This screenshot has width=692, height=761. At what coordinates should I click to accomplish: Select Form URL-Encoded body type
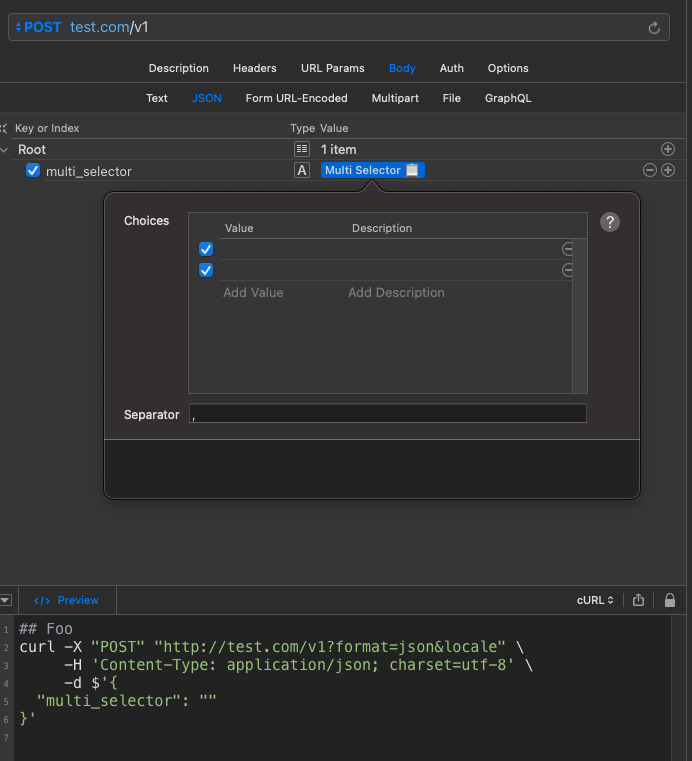pyautogui.click(x=297, y=99)
